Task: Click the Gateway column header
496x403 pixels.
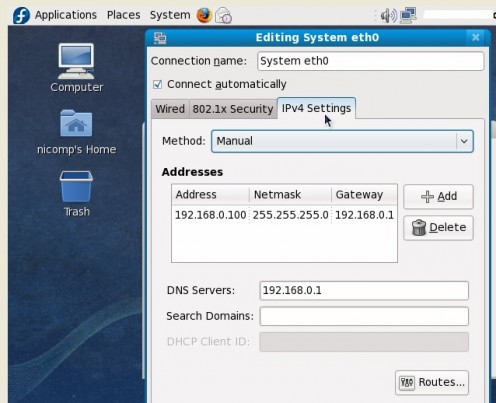Action: 364,195
